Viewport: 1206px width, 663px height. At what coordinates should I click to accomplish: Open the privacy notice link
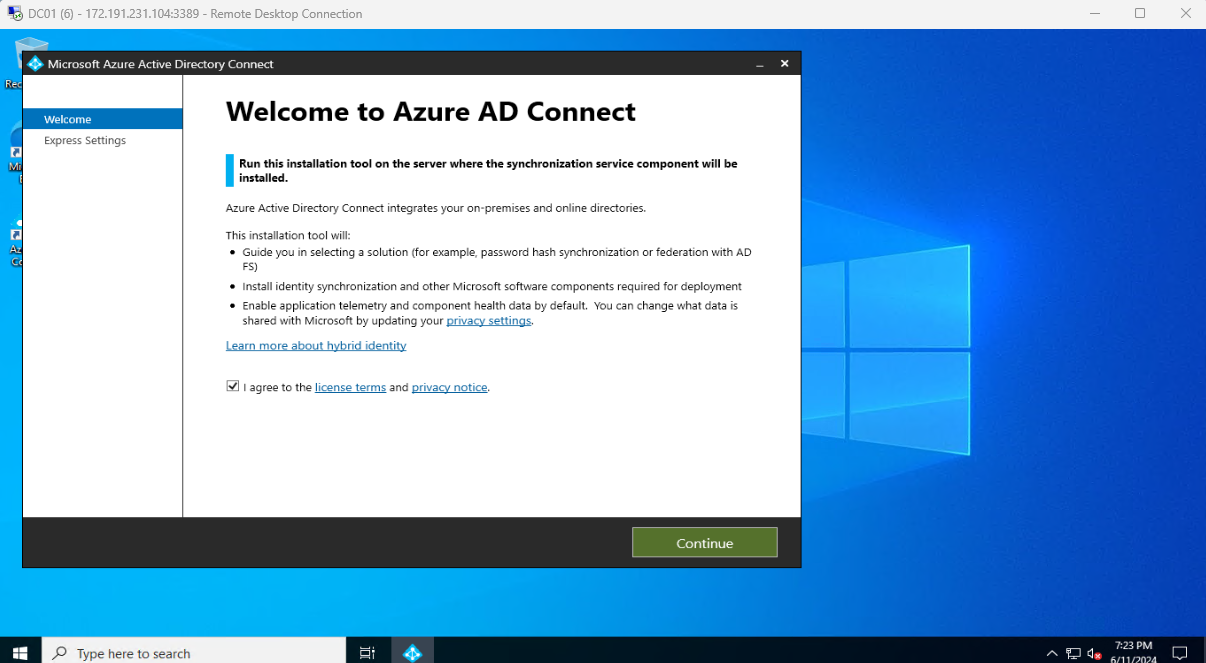tap(449, 387)
